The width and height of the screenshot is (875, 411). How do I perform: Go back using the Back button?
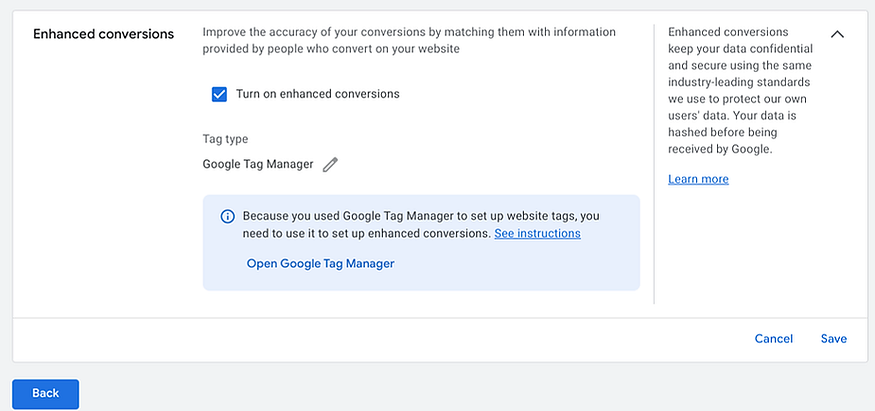coord(45,393)
